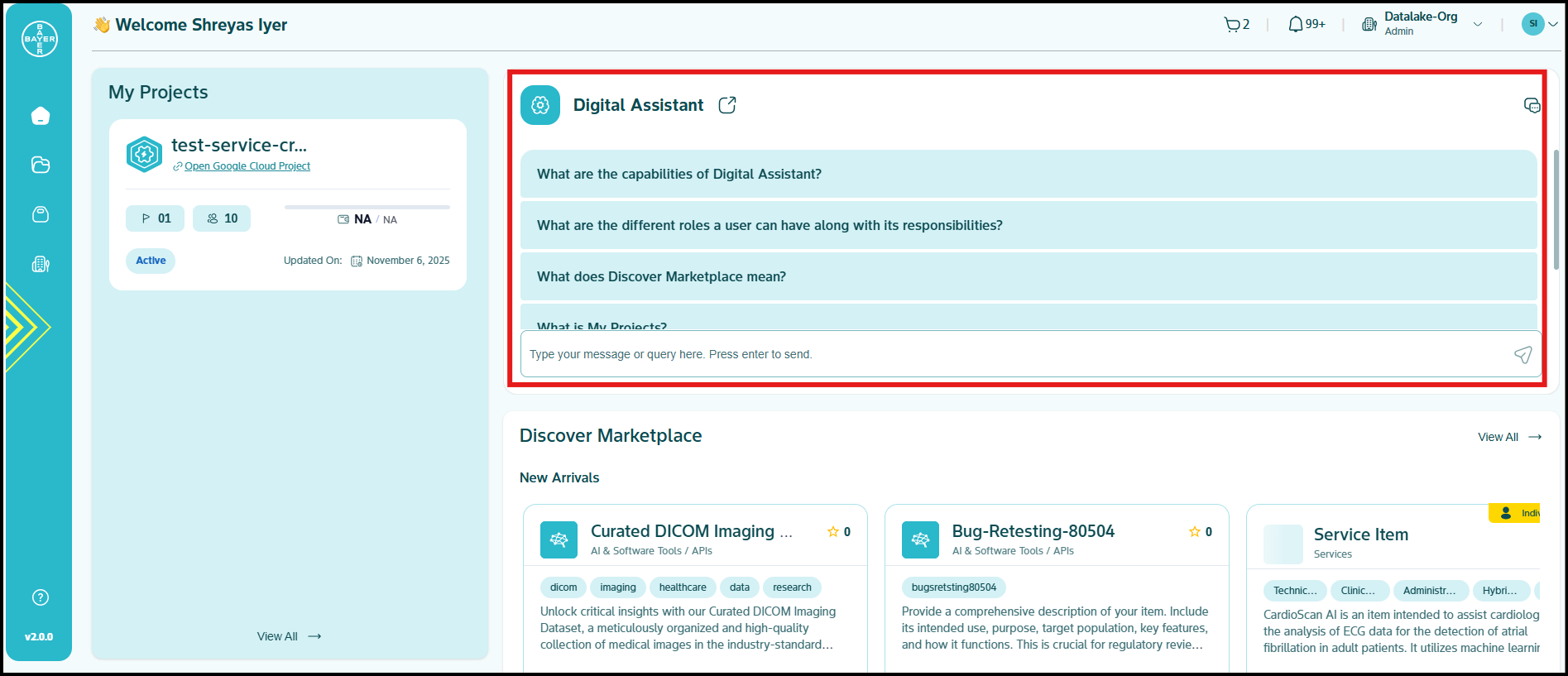Open the organization building sidebar icon
Image resolution: width=1568 pixels, height=676 pixels.
pos(40,265)
